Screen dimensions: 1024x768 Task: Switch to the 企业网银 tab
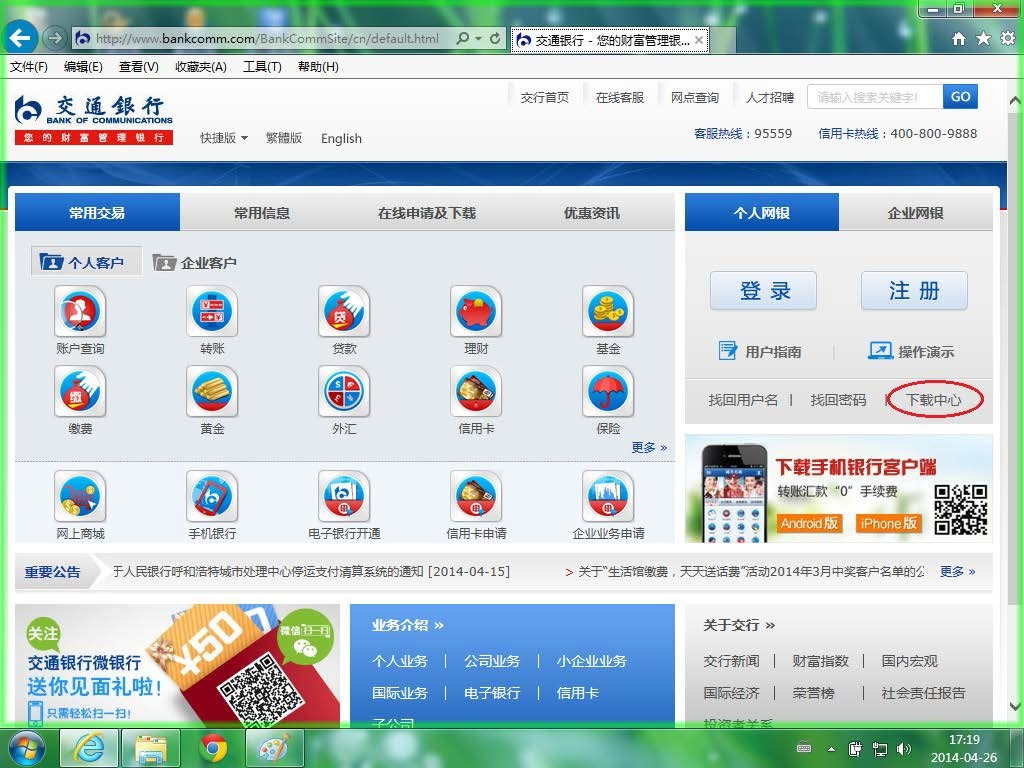point(916,213)
